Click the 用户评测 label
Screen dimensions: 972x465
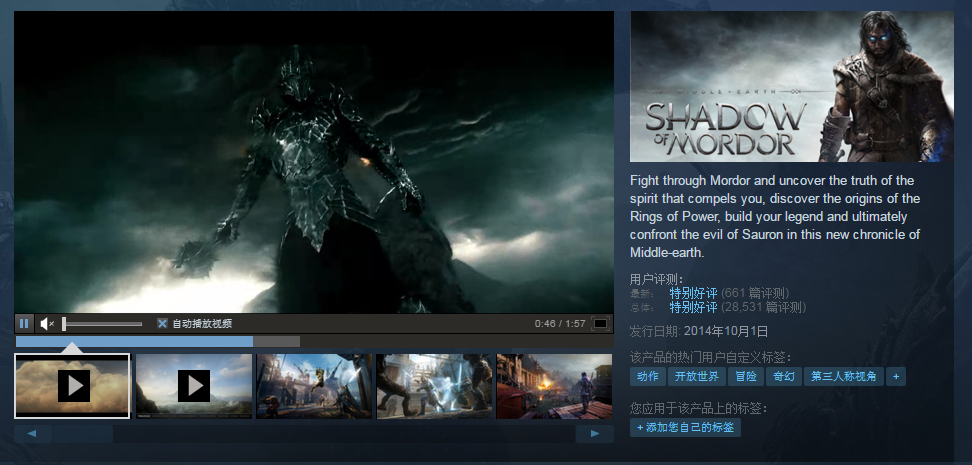click(656, 280)
